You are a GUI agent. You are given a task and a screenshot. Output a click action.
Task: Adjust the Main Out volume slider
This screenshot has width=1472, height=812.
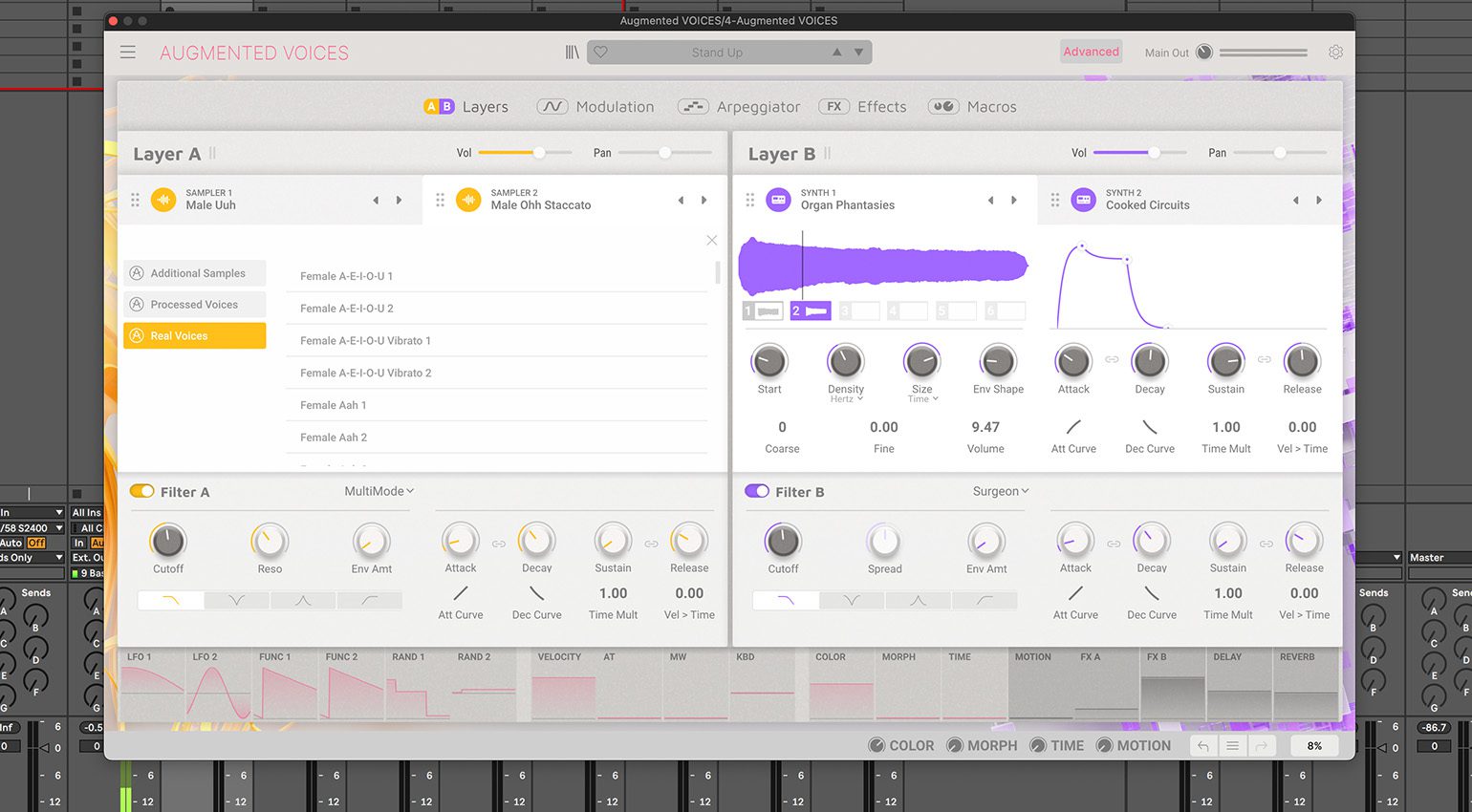1263,53
